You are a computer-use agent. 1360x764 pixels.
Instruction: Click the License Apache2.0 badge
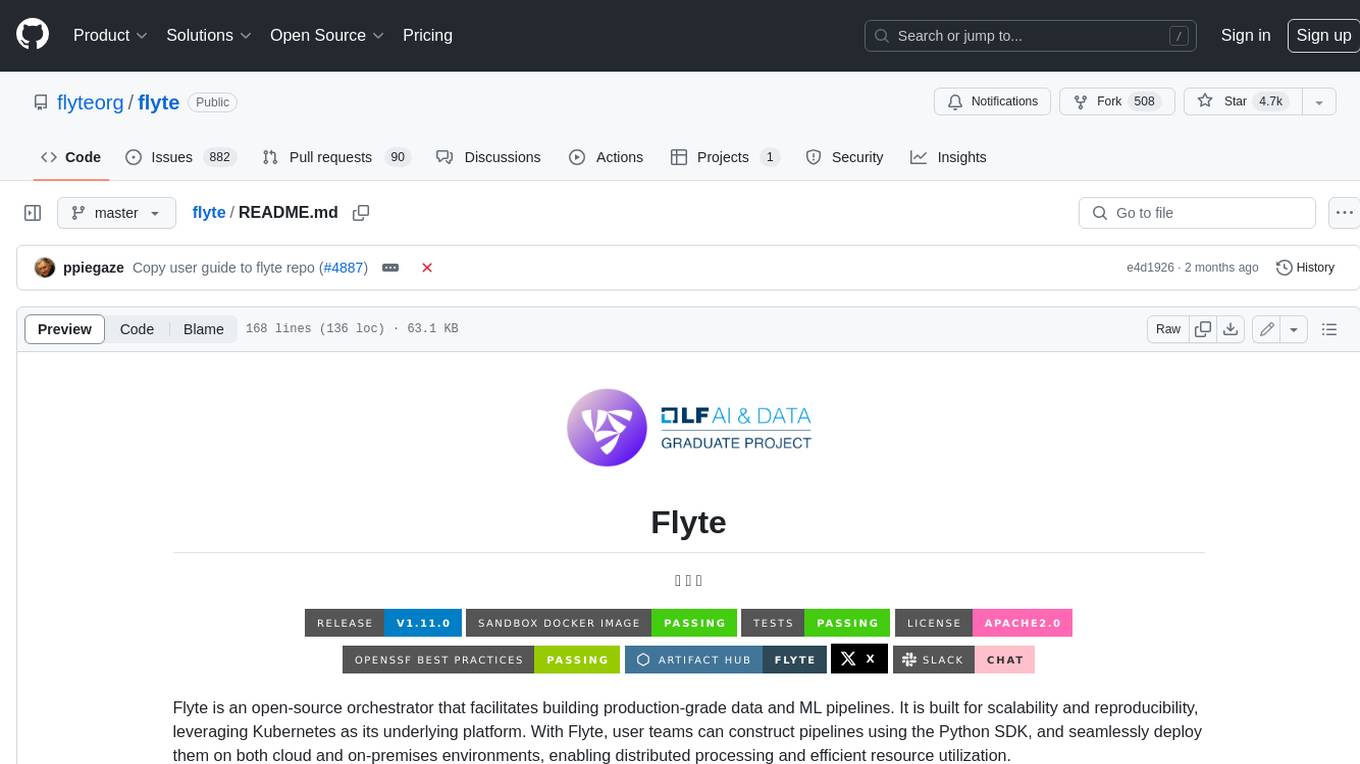(984, 623)
